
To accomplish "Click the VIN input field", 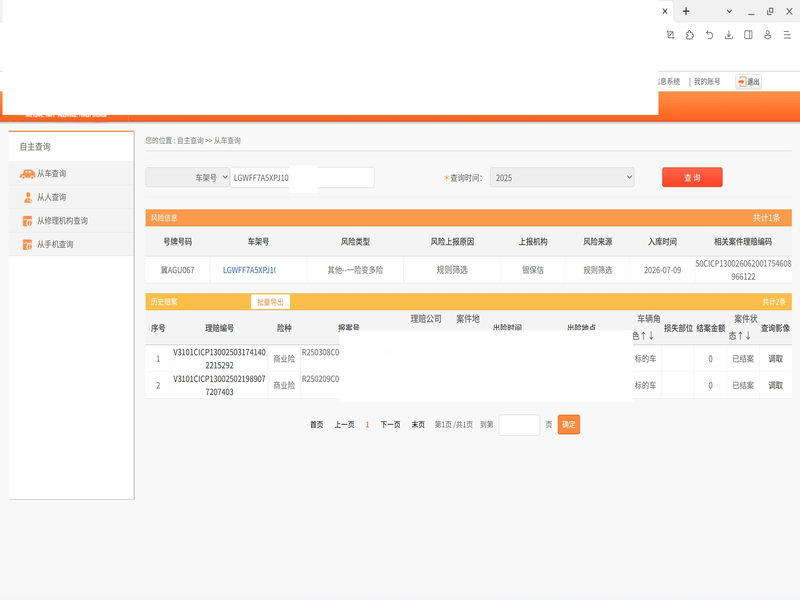I will (x=302, y=178).
